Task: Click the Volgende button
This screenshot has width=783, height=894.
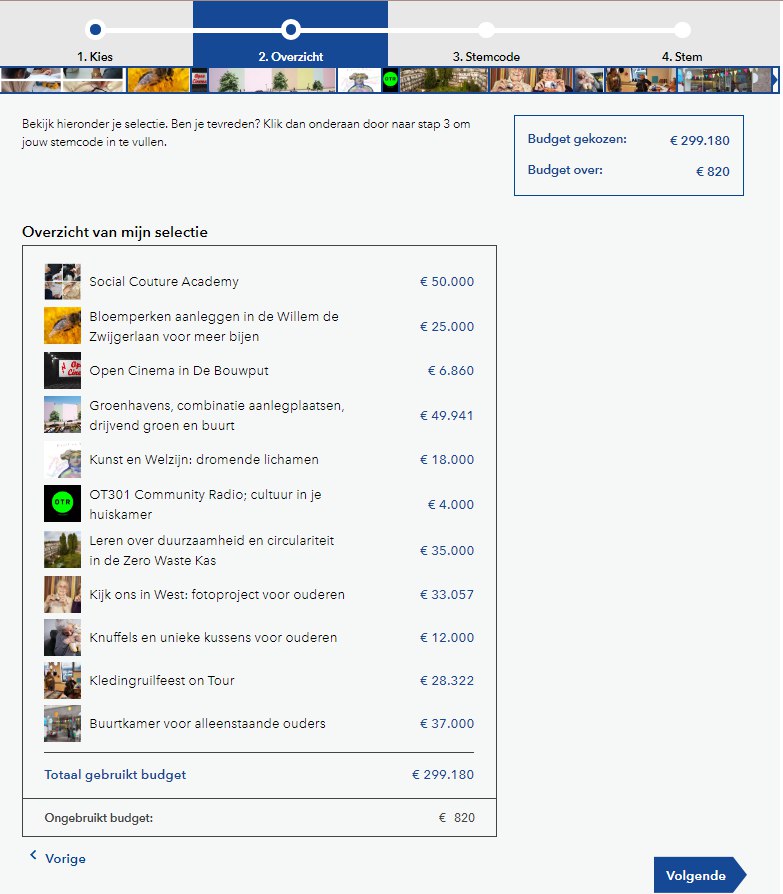Action: point(700,875)
